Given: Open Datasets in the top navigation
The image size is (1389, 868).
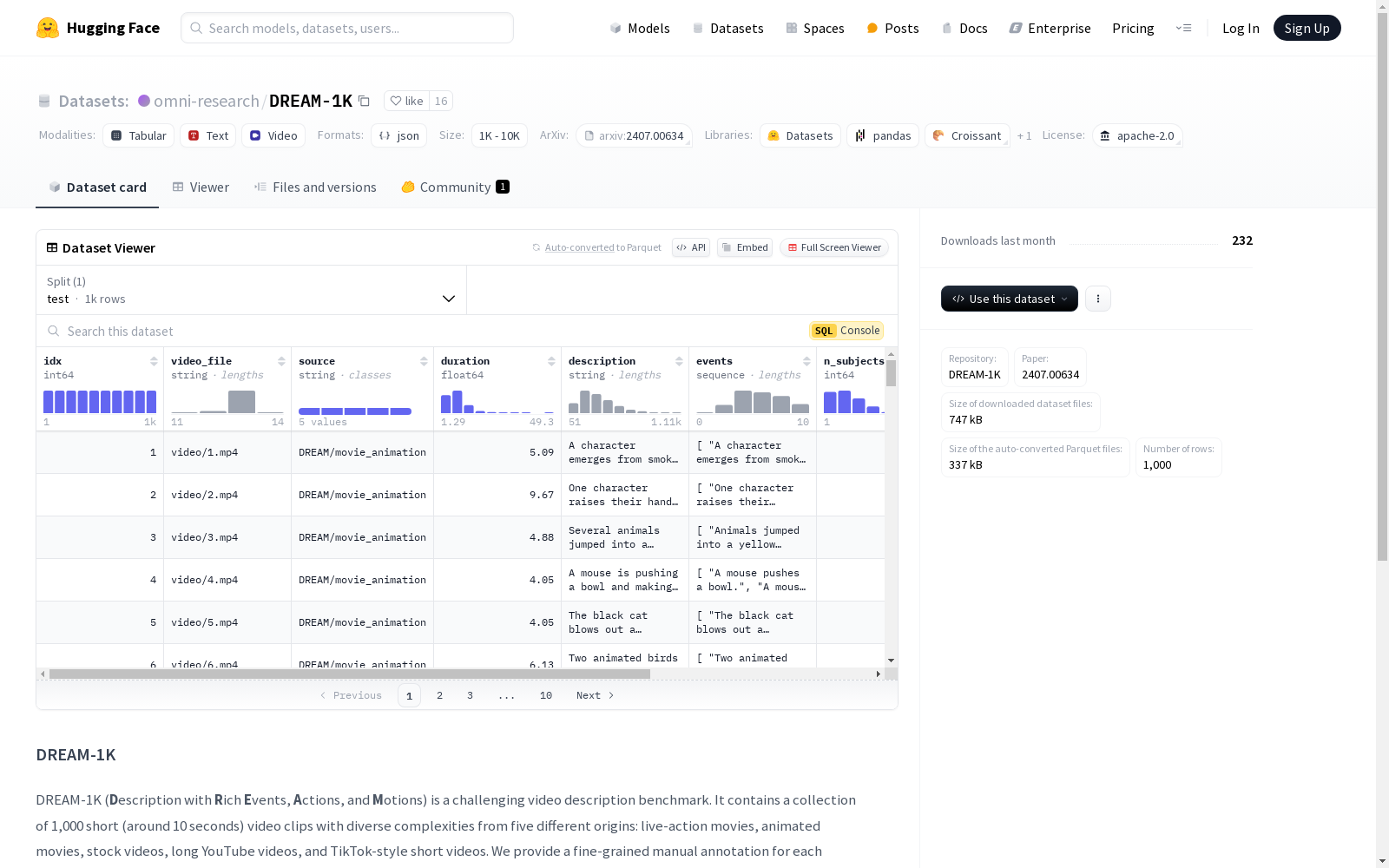Looking at the screenshot, I should tap(727, 28).
